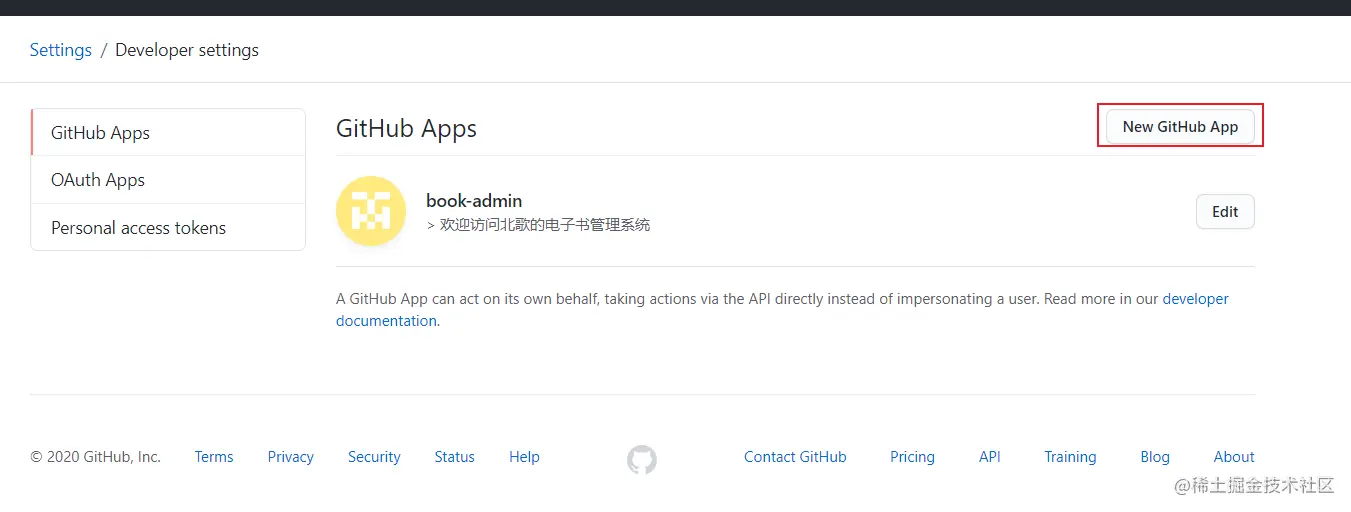
Task: Open the developer documentation link
Action: (1195, 299)
